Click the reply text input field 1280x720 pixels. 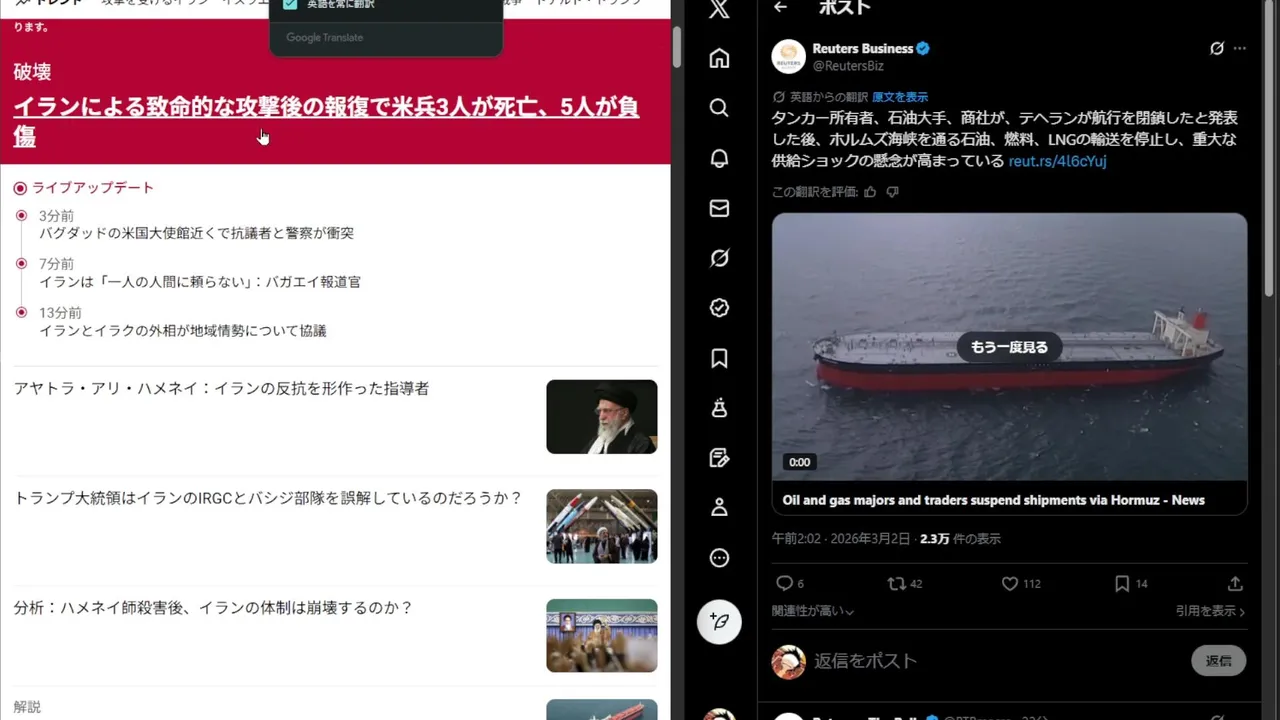994,661
